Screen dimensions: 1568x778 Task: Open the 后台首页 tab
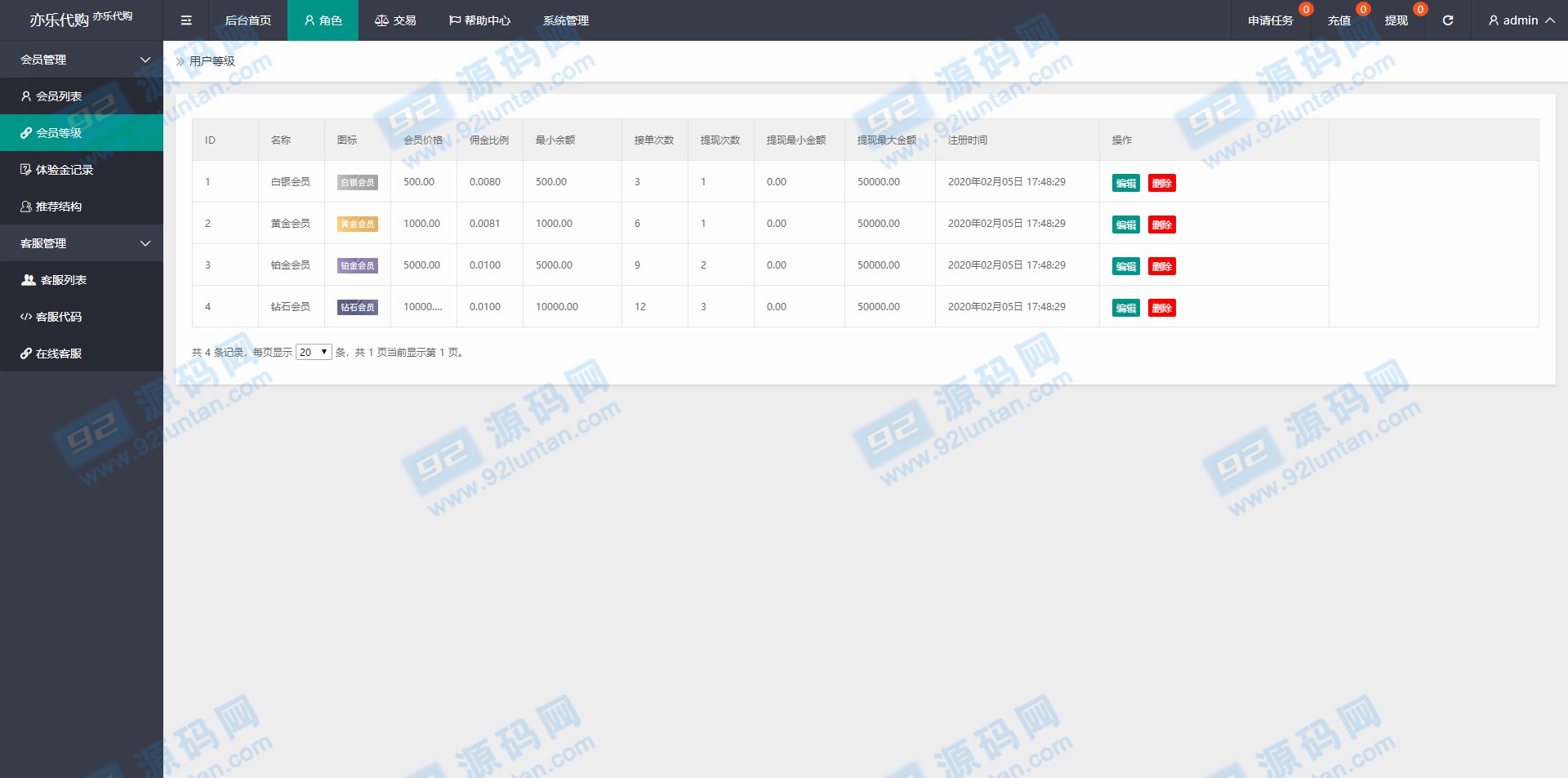[247, 20]
